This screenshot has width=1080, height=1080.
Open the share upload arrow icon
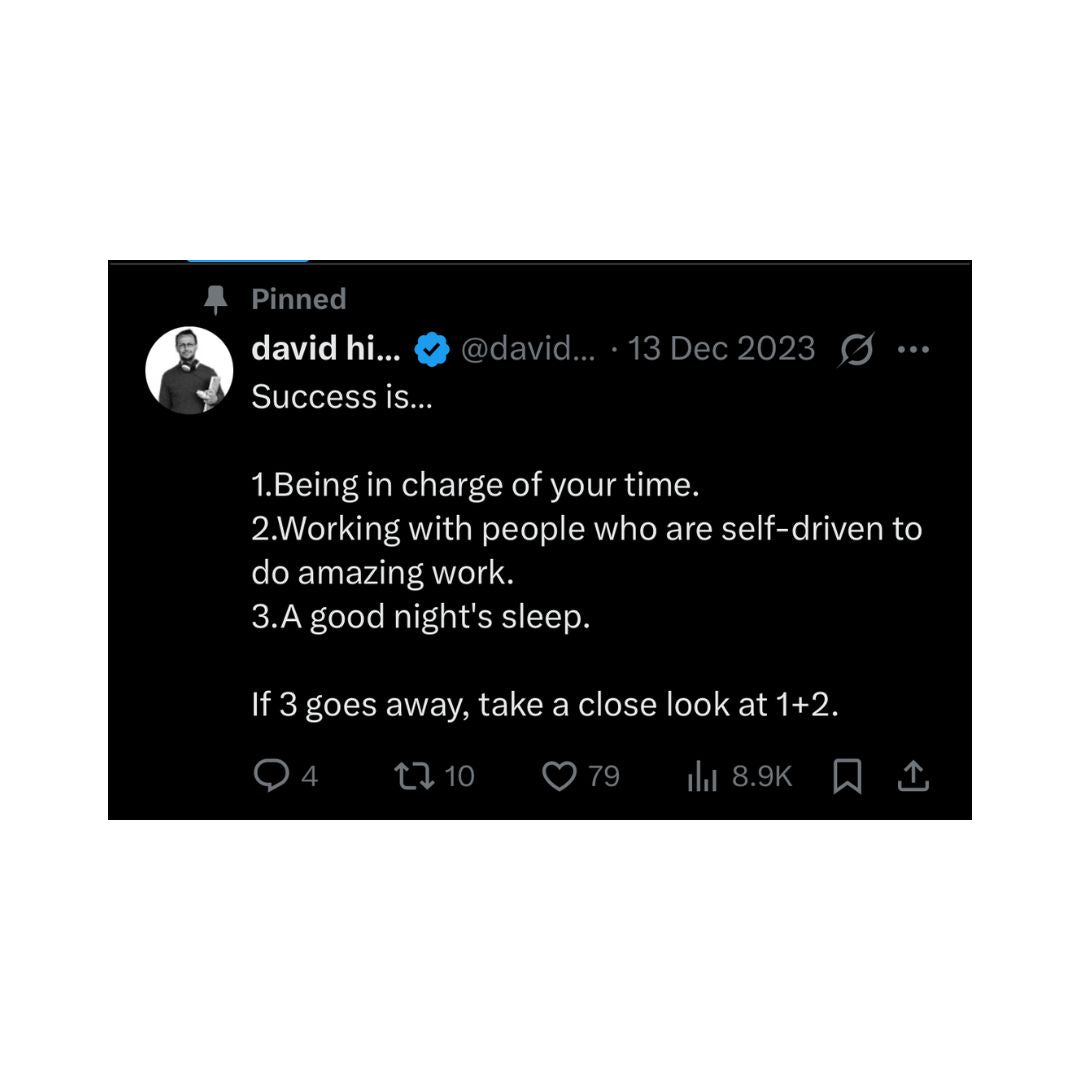pos(913,776)
